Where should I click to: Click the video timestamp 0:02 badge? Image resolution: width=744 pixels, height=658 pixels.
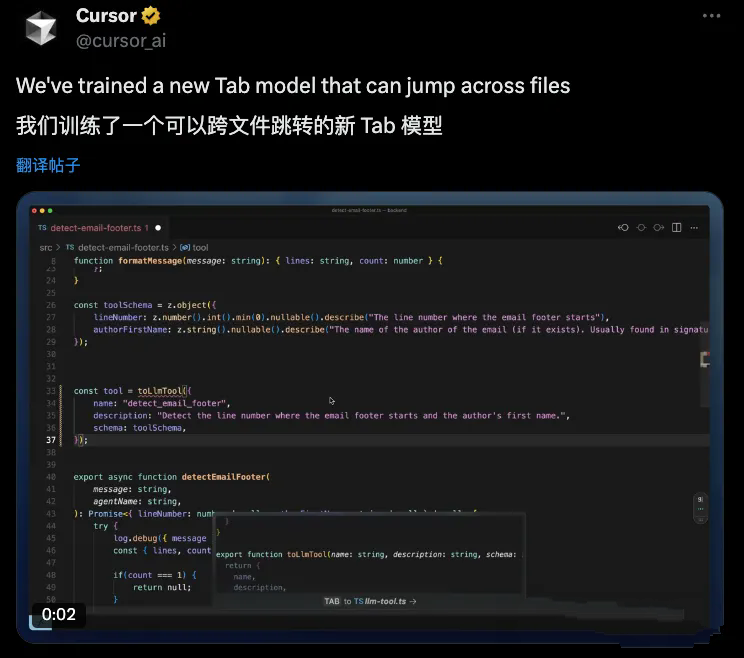pyautogui.click(x=58, y=614)
